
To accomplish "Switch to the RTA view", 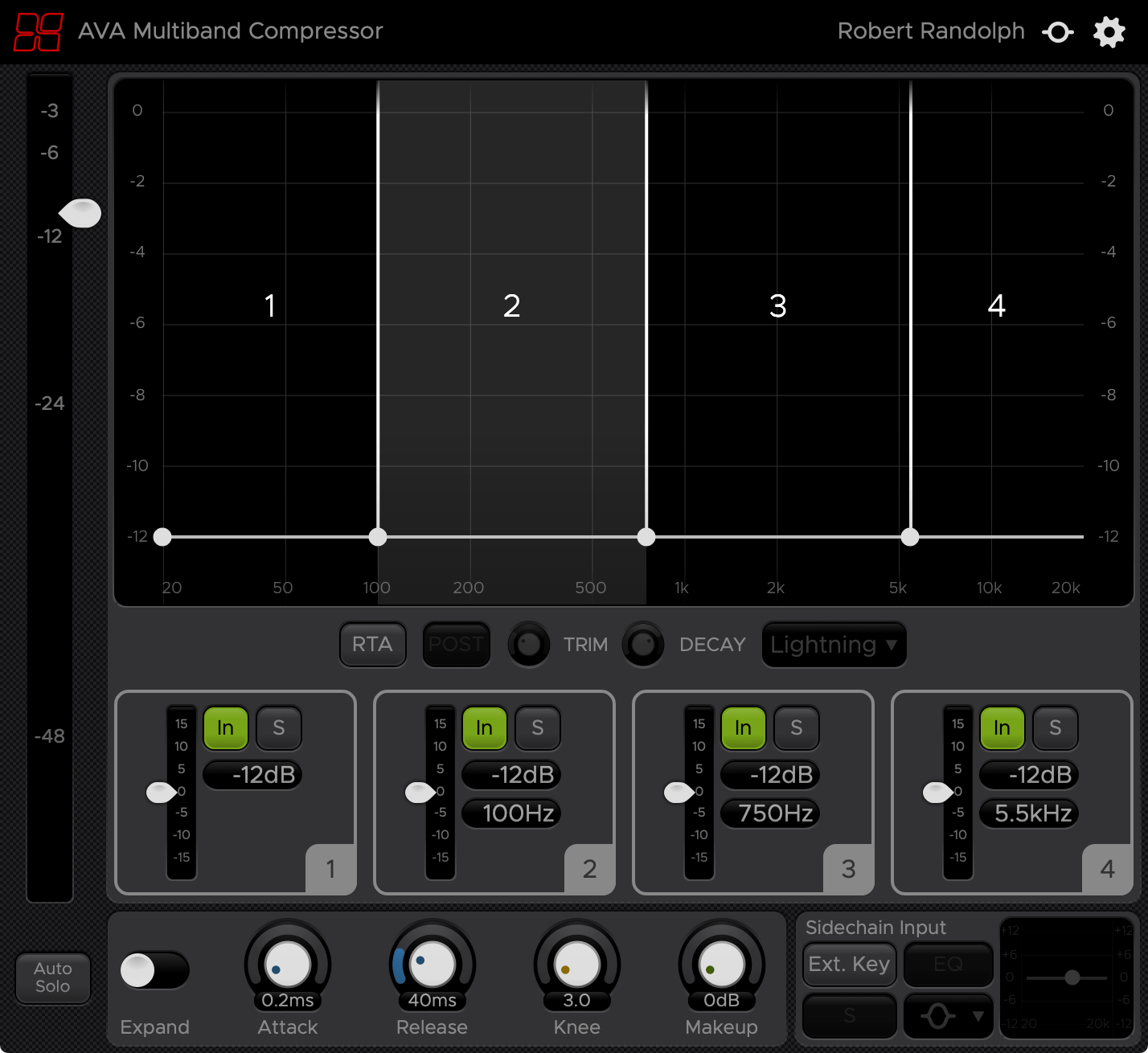I will 372,644.
